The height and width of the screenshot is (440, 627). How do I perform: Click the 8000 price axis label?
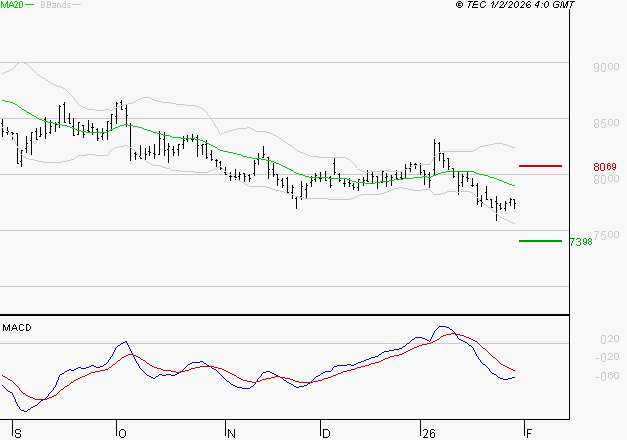(606, 179)
